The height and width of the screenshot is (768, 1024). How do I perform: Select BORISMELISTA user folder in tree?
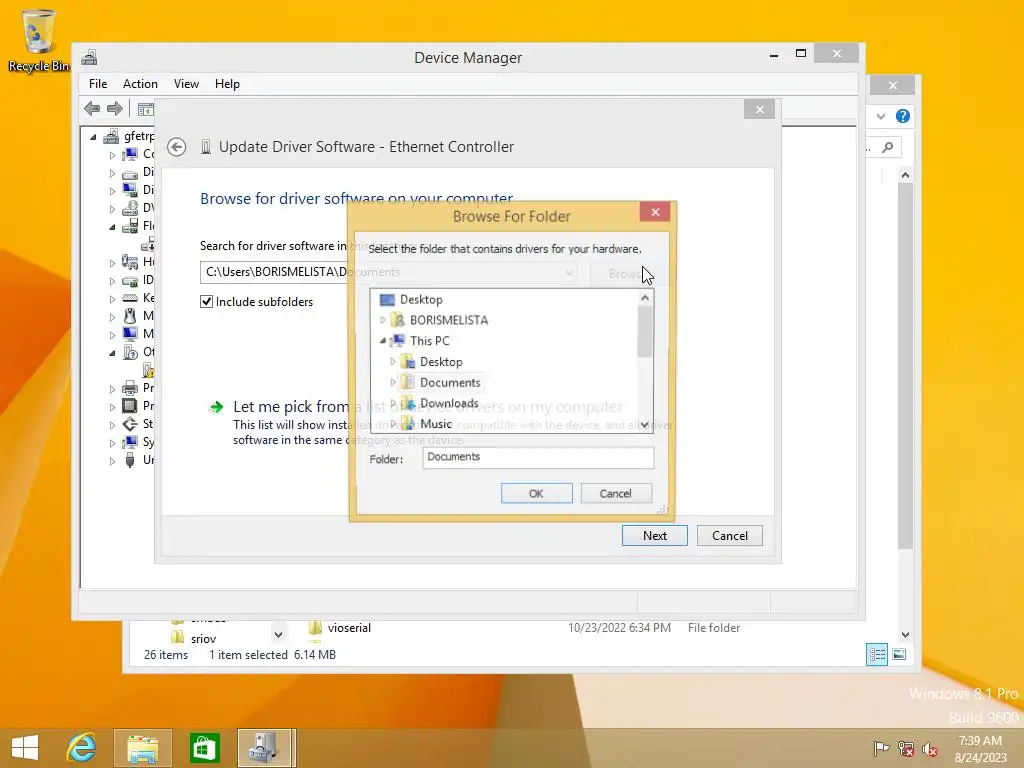point(449,320)
